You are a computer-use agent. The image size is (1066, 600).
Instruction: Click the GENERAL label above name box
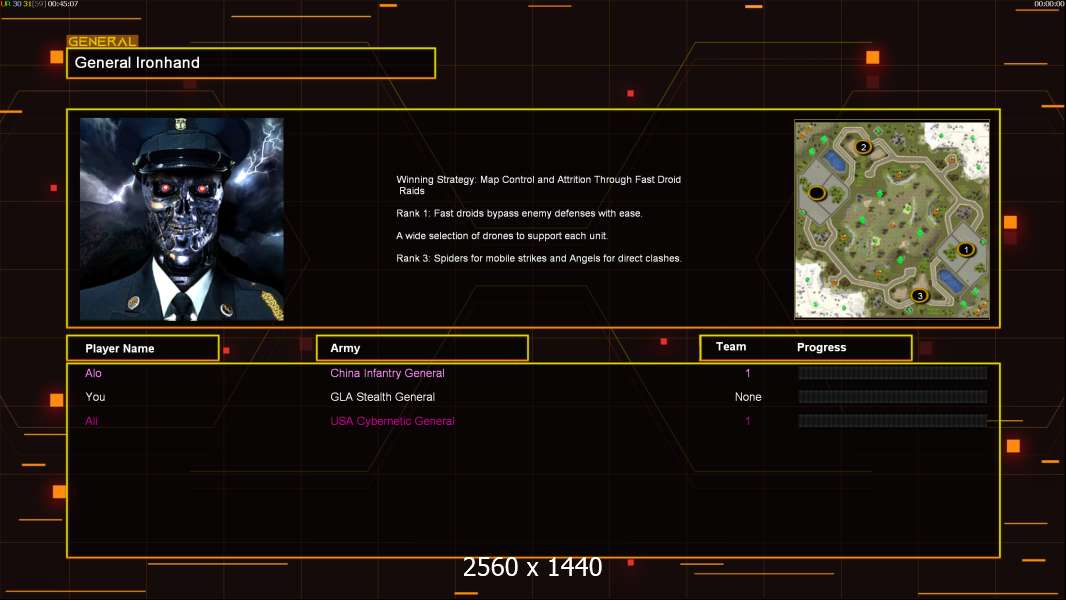[102, 41]
